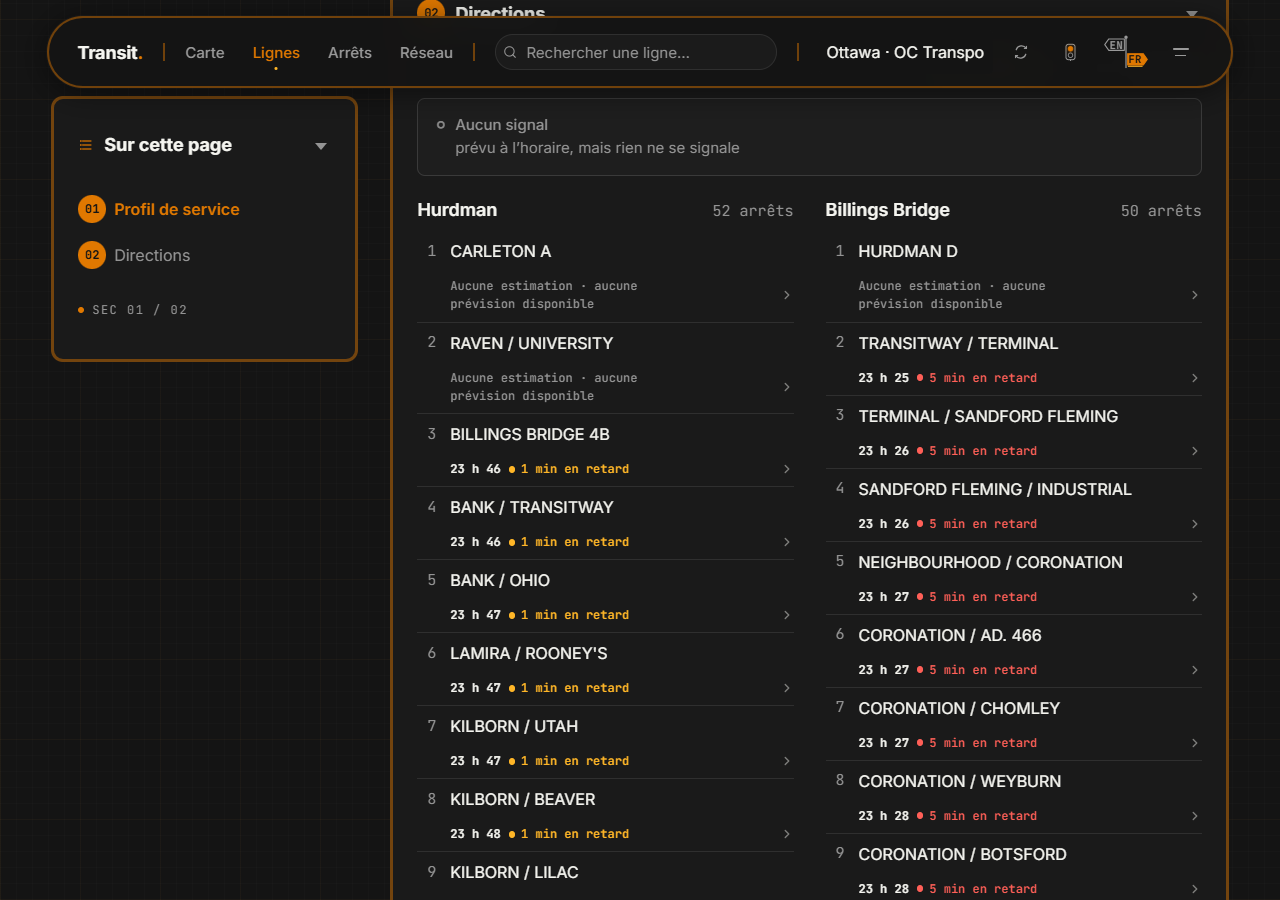Go to the Réseau tab
This screenshot has height=900, width=1280.
coord(426,52)
